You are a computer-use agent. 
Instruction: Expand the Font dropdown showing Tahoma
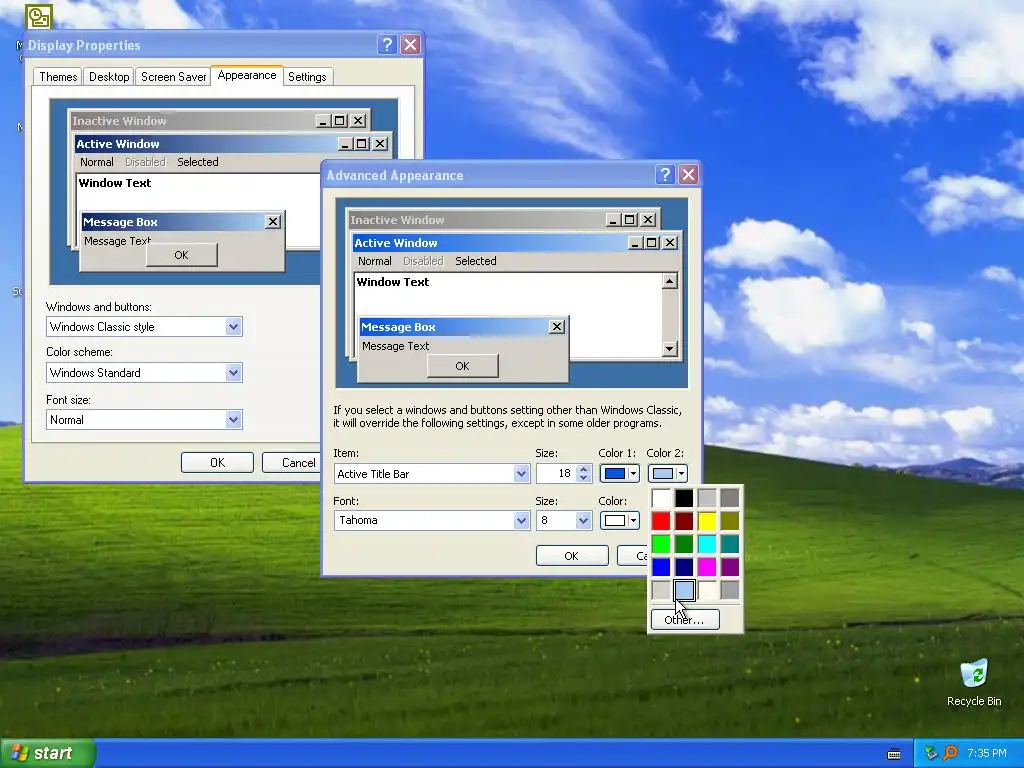[521, 520]
